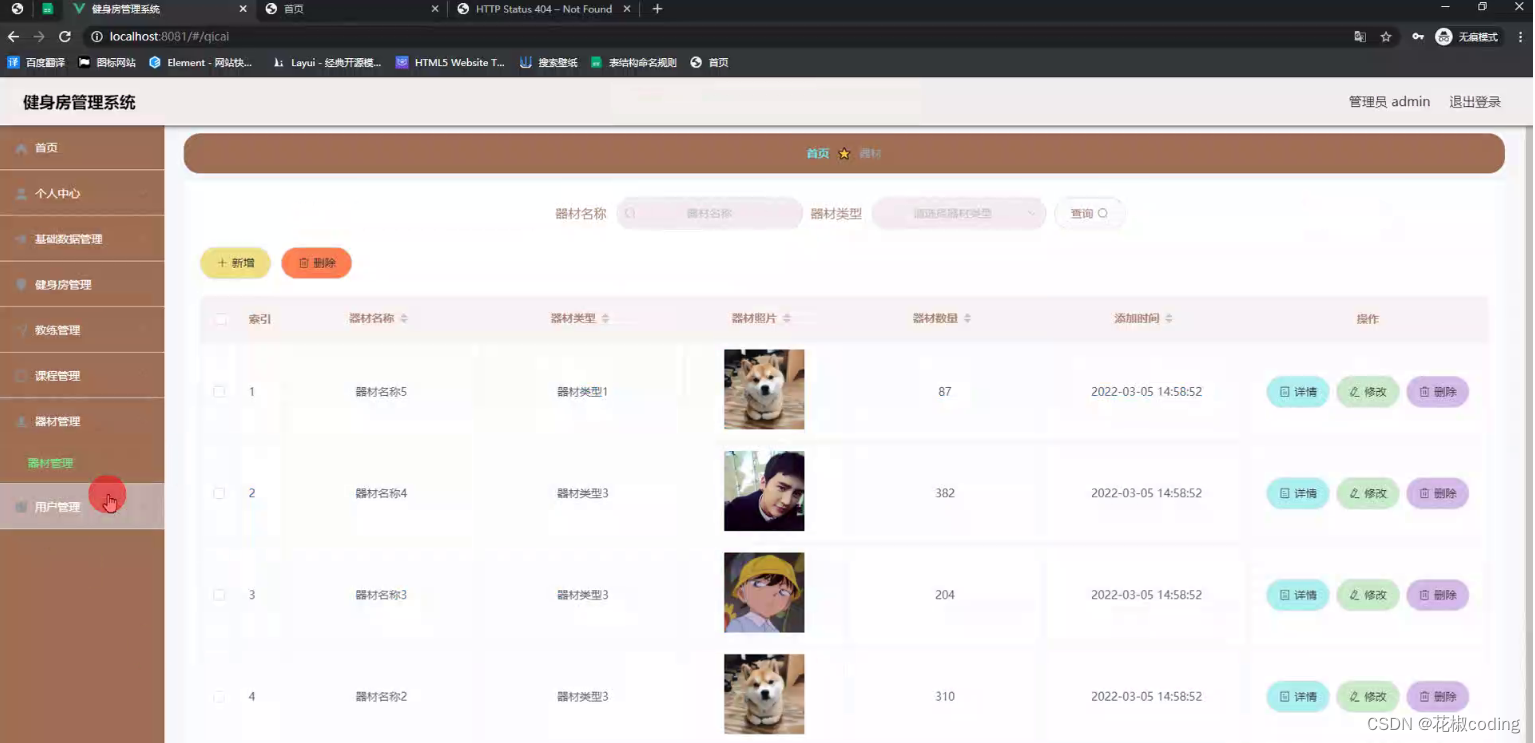This screenshot has height=743, width=1535.
Task: Click the 退出登录 logout link
Action: tap(1475, 101)
